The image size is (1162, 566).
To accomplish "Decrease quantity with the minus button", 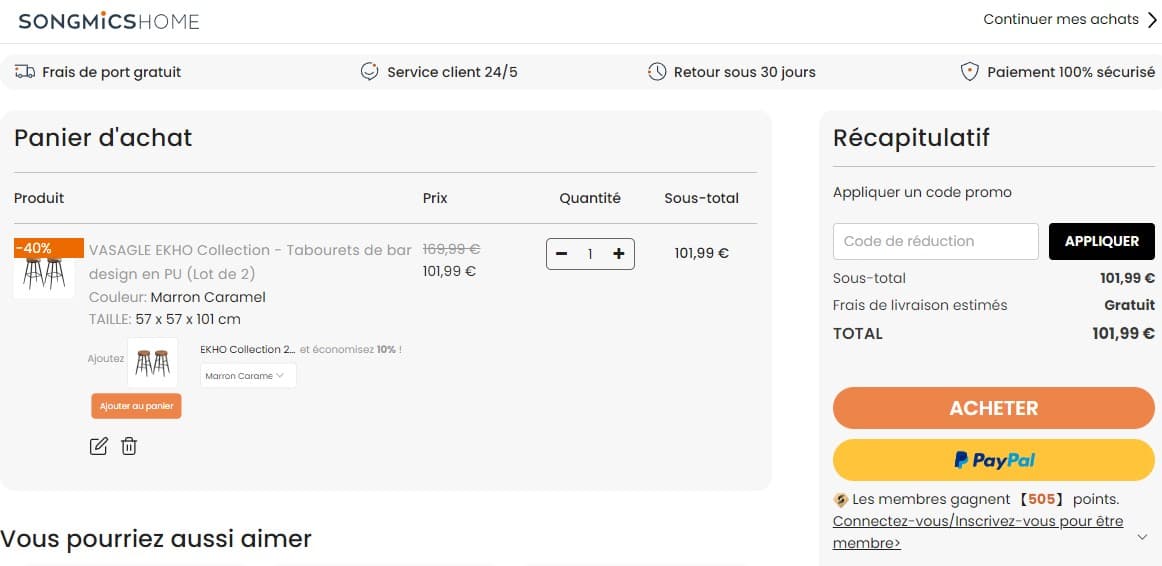I will coord(562,254).
